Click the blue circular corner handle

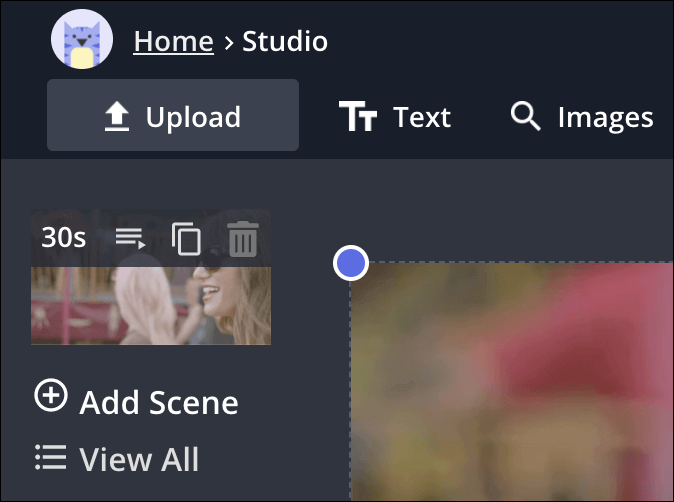(x=351, y=264)
